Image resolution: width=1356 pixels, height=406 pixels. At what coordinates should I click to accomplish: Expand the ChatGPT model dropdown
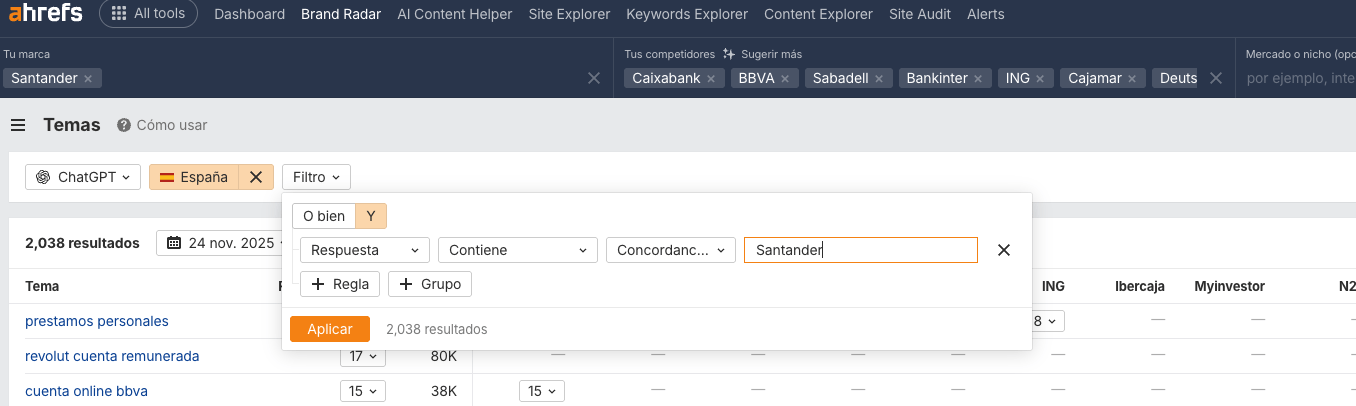tap(83, 177)
